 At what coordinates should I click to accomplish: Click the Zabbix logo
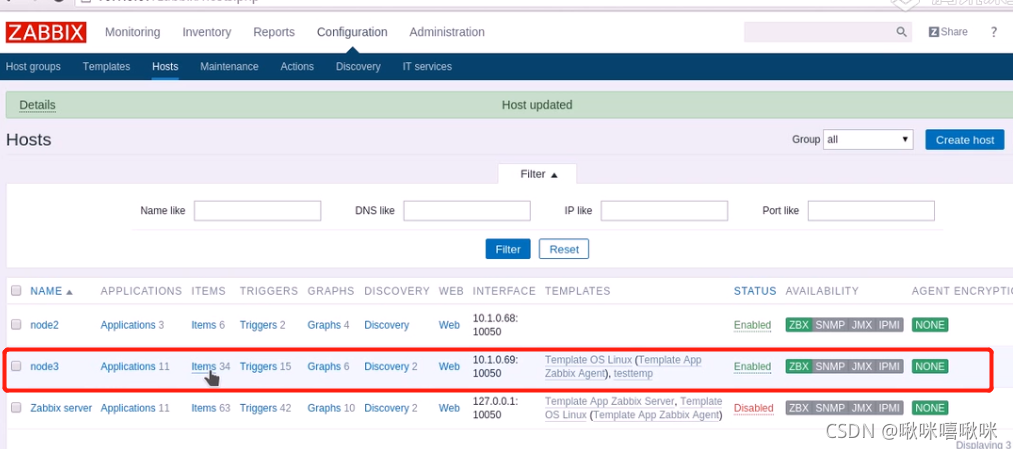pos(46,32)
